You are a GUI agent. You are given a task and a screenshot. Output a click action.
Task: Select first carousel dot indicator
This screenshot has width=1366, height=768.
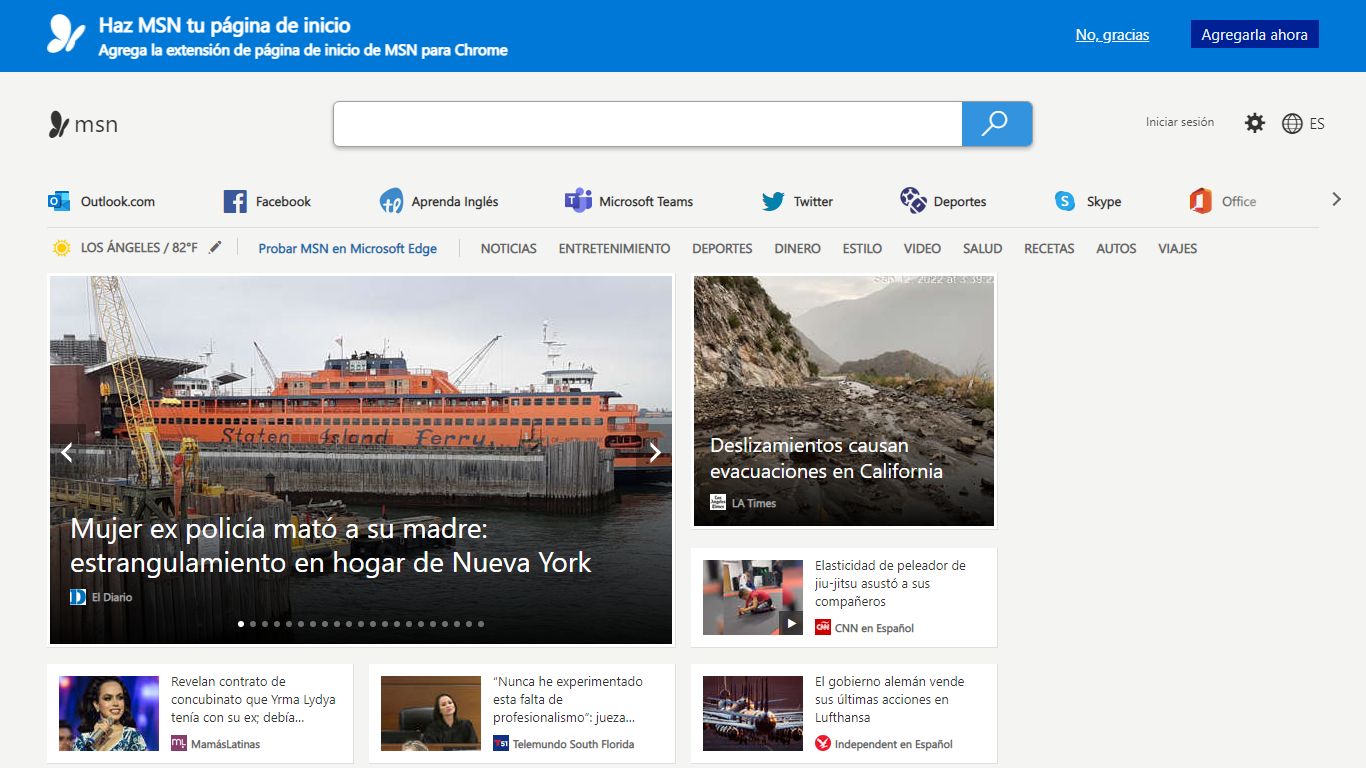tap(241, 624)
